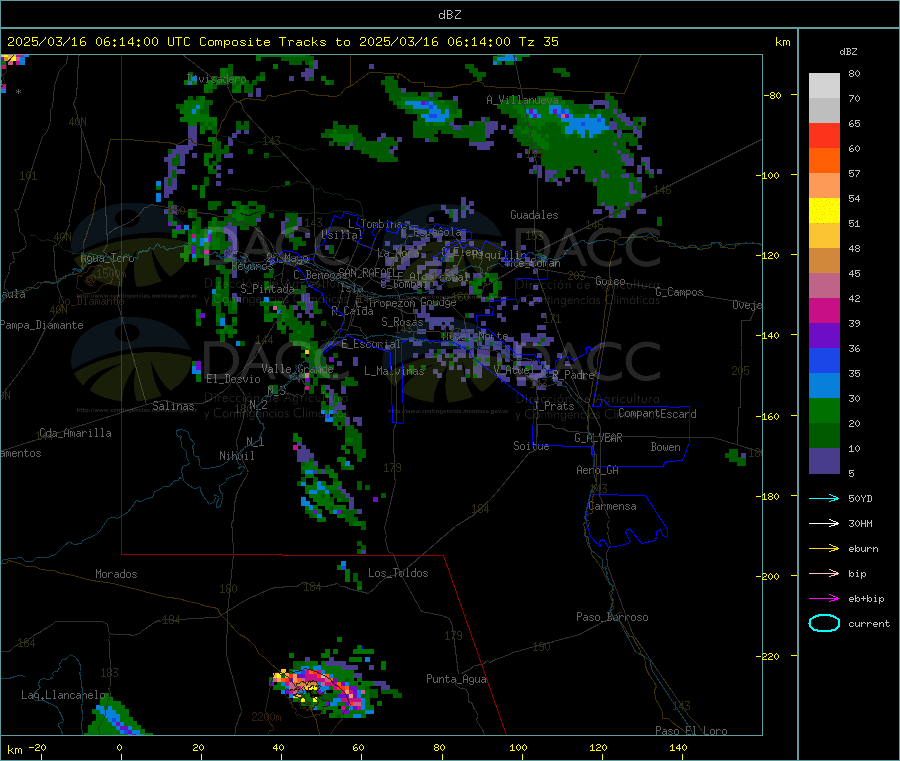Select the purple 5 dBZ color swatch
The height and width of the screenshot is (761, 900).
[x=824, y=461]
